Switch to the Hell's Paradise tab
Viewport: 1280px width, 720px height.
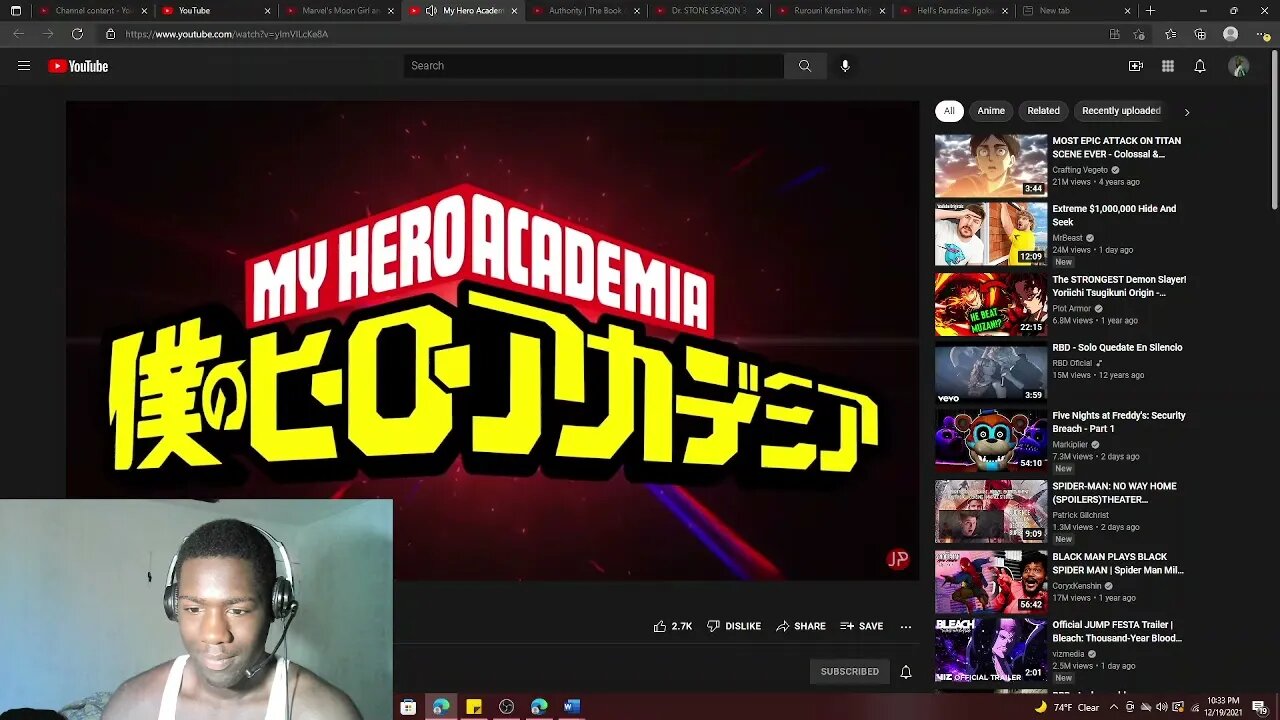[954, 11]
